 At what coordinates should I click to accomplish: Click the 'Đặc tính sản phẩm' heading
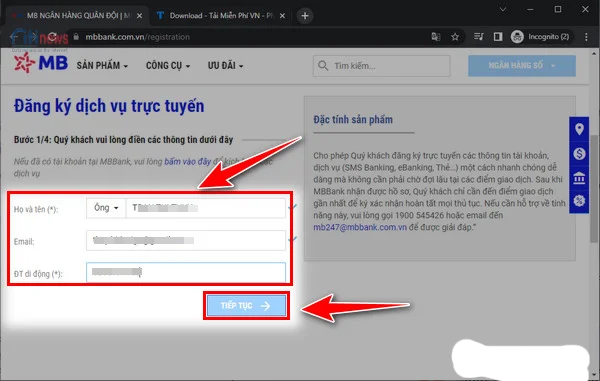pos(353,120)
